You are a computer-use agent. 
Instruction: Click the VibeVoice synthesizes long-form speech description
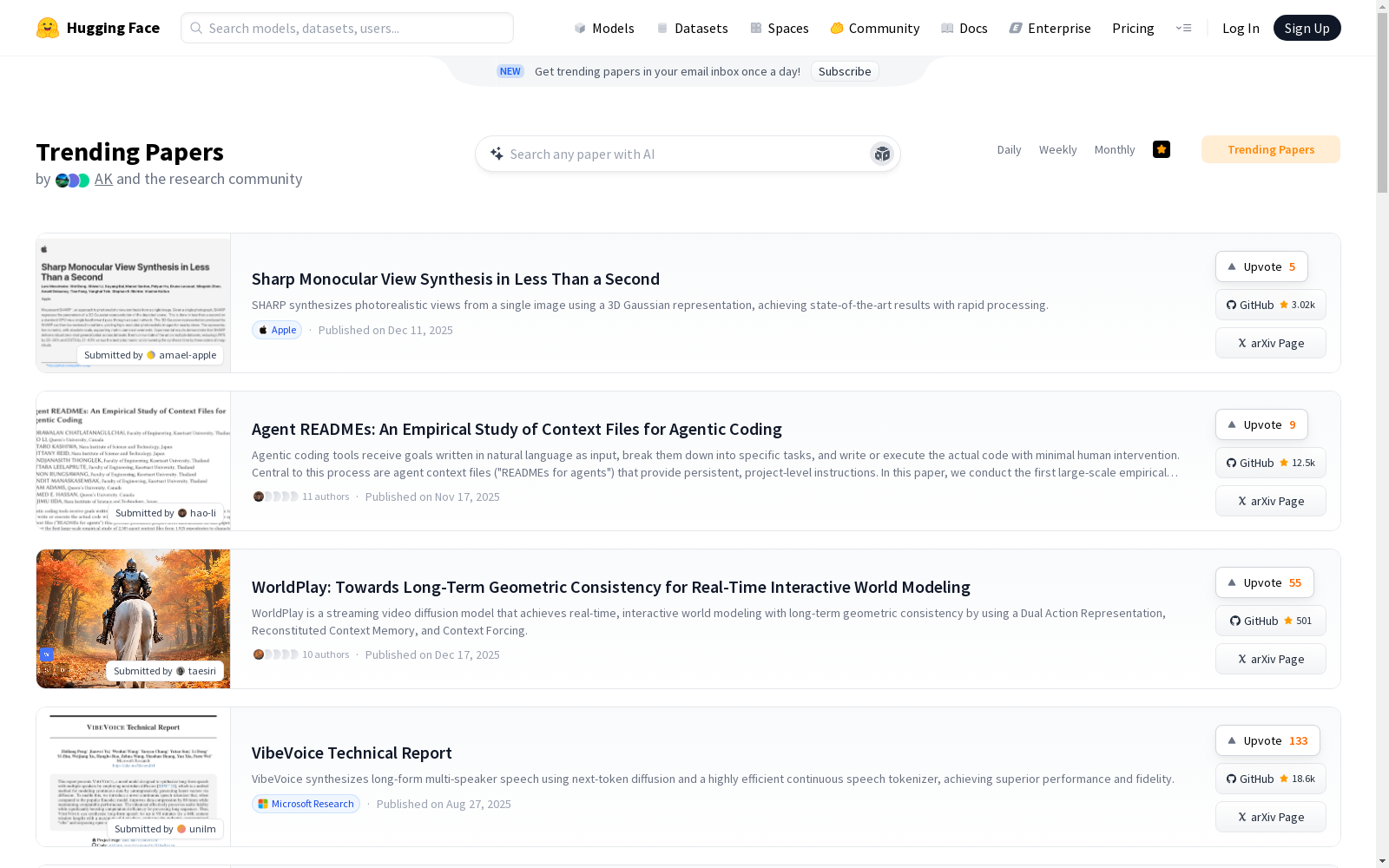pyautogui.click(x=713, y=779)
